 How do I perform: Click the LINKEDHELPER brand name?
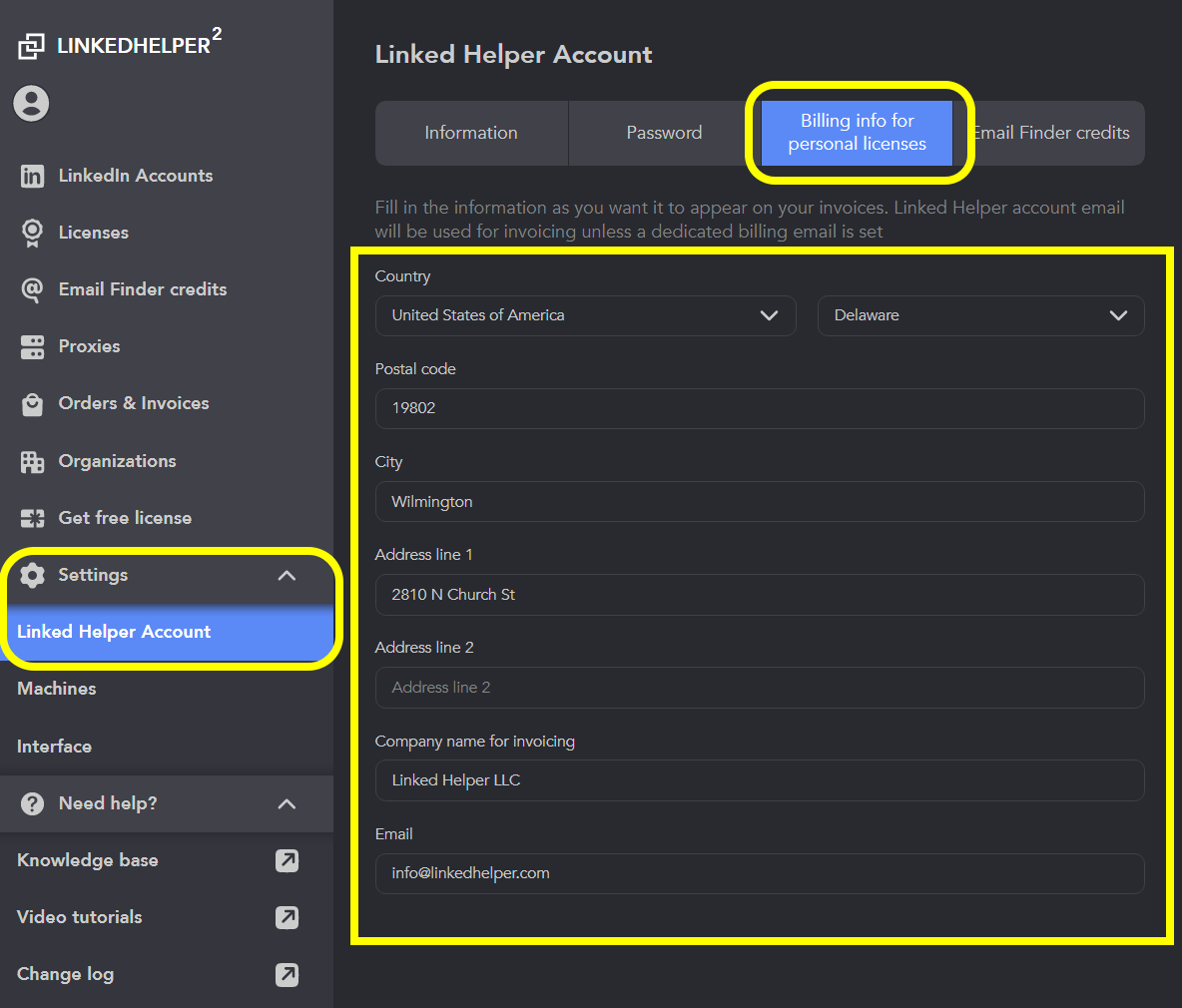tap(139, 44)
